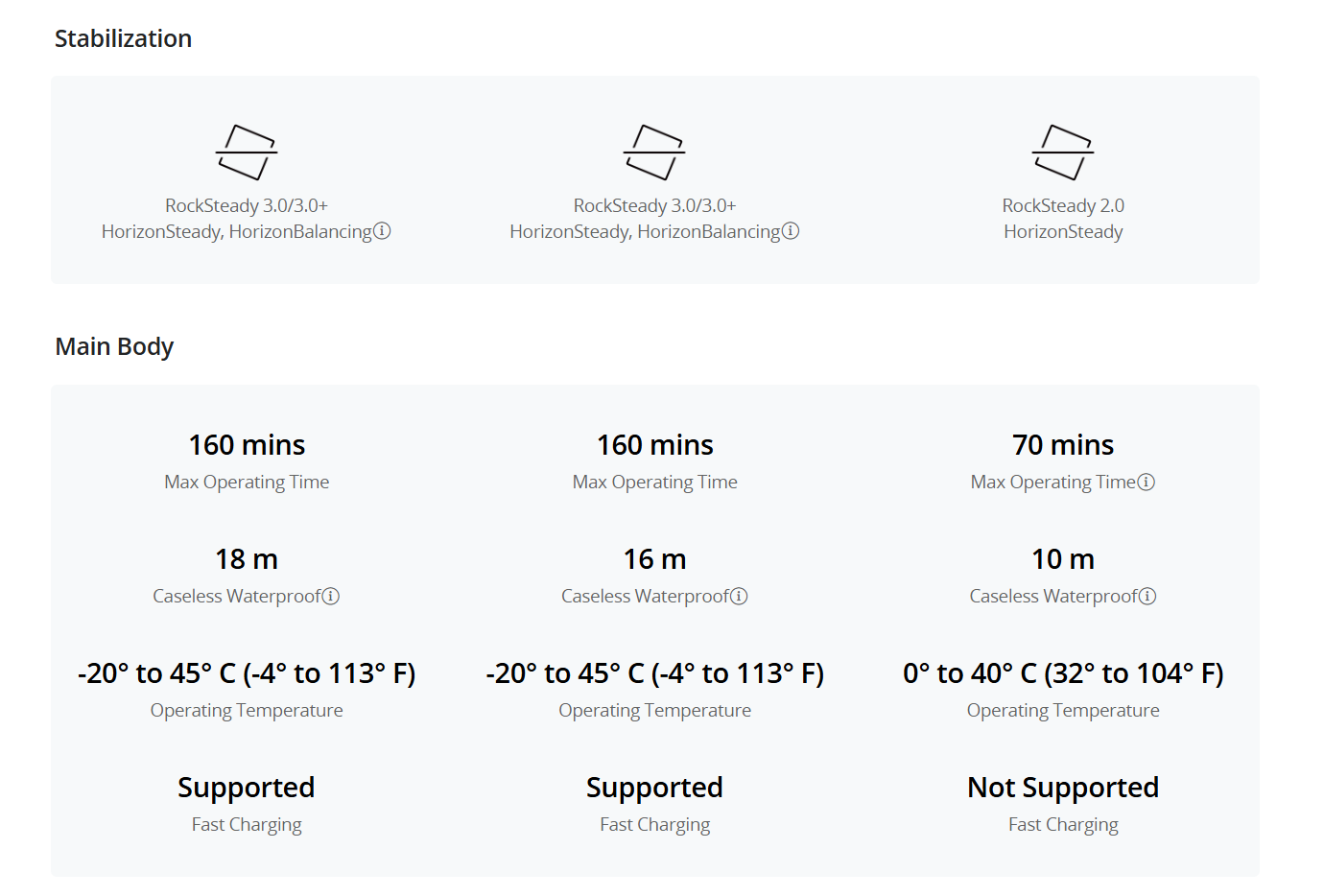Open info icon beside leftmost HorizonBalancing text
Image resolution: width=1324 pixels, height=896 pixels.
coord(382,231)
